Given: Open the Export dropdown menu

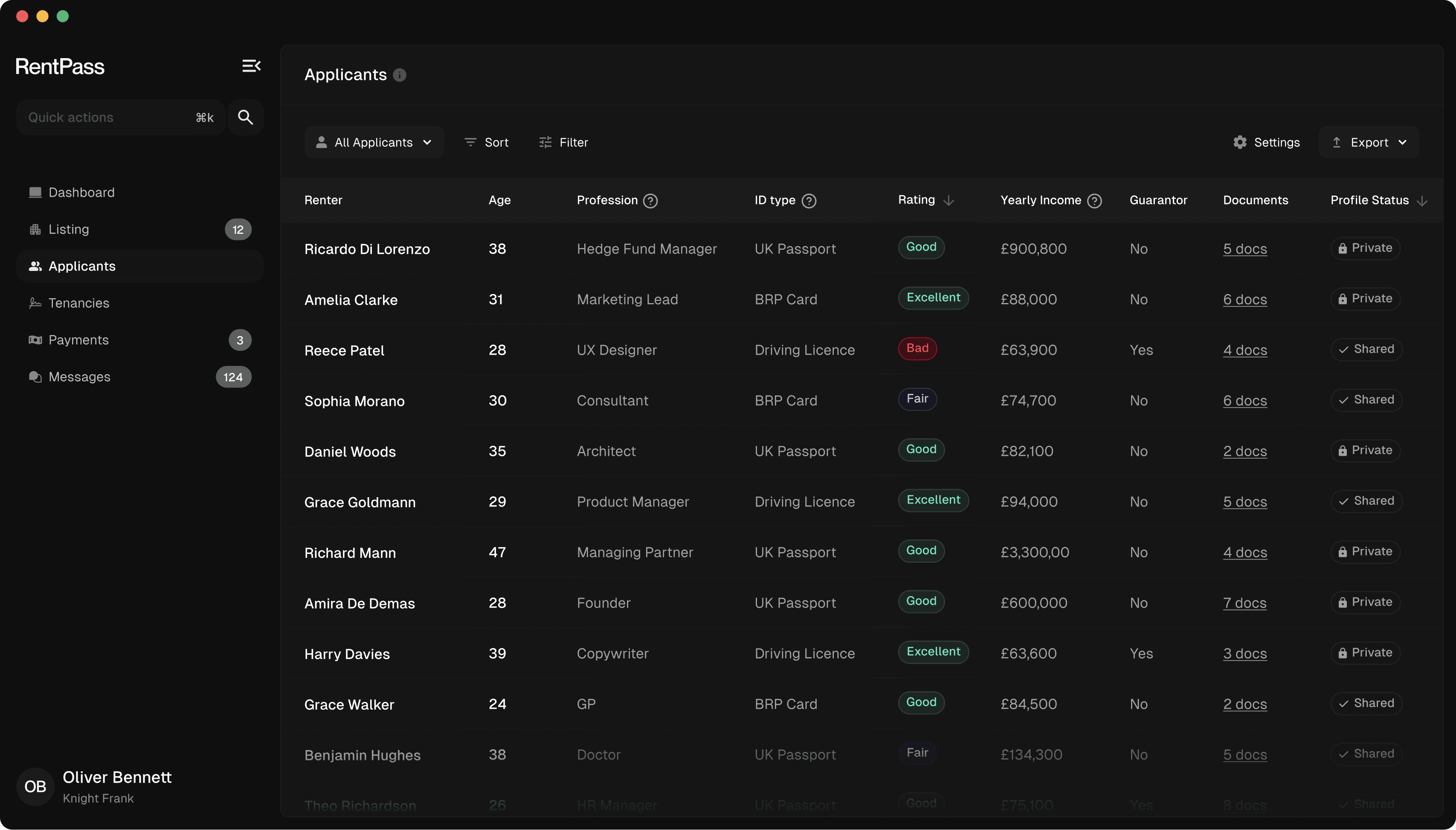Looking at the screenshot, I should coord(1369,143).
